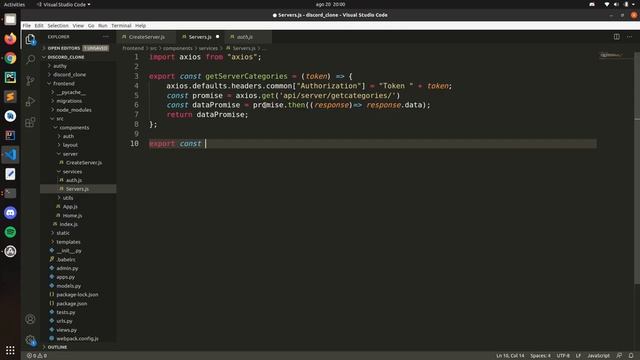Open the text editor from the dock
Image resolution: width=640 pixels, height=360 pixels.
(10, 174)
